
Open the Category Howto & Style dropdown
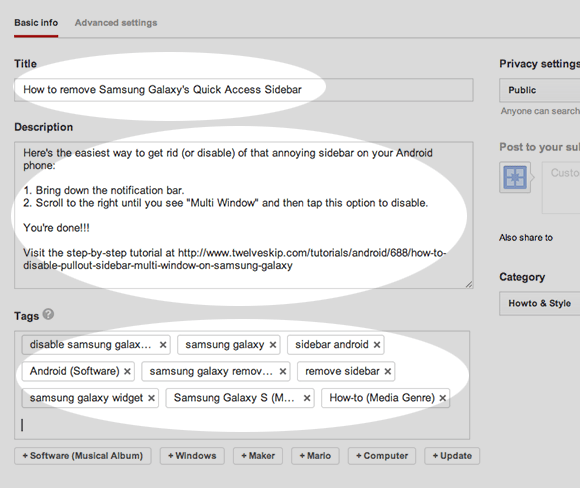tap(539, 303)
